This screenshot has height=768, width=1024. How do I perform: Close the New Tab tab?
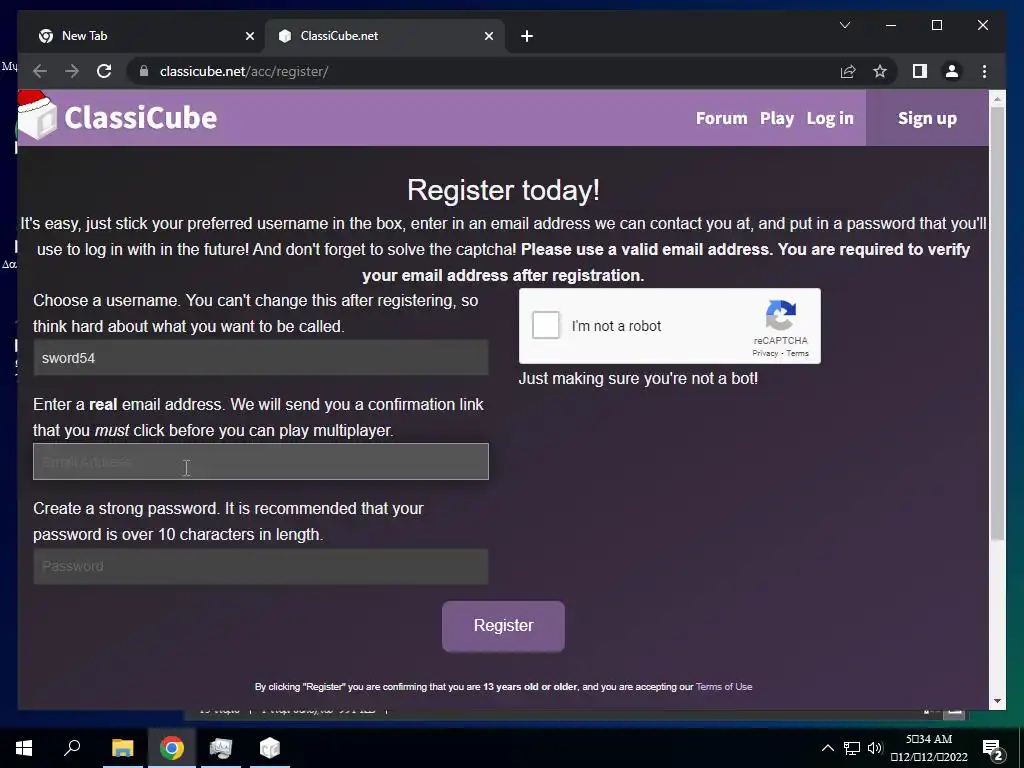[249, 36]
